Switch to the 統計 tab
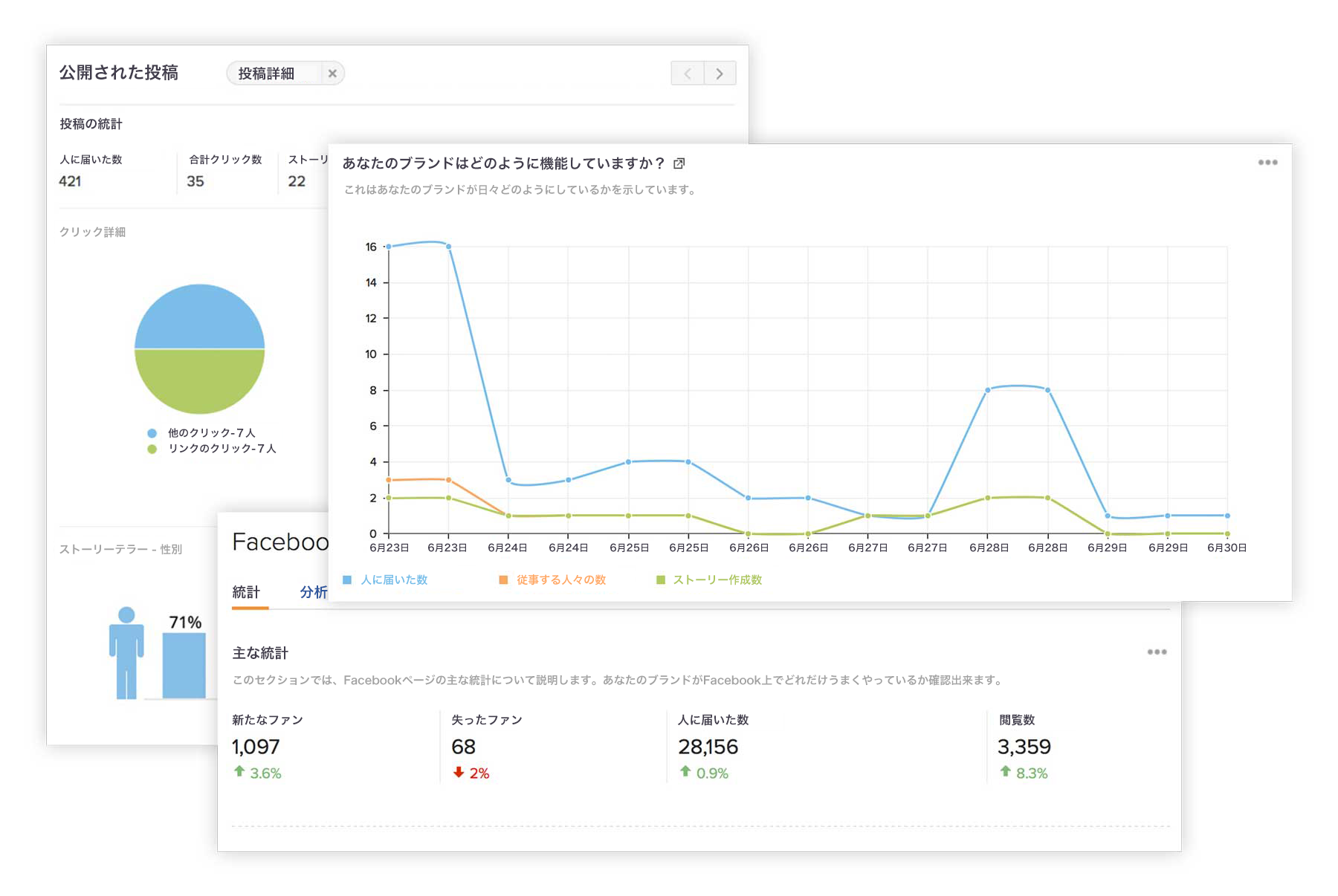 (246, 592)
